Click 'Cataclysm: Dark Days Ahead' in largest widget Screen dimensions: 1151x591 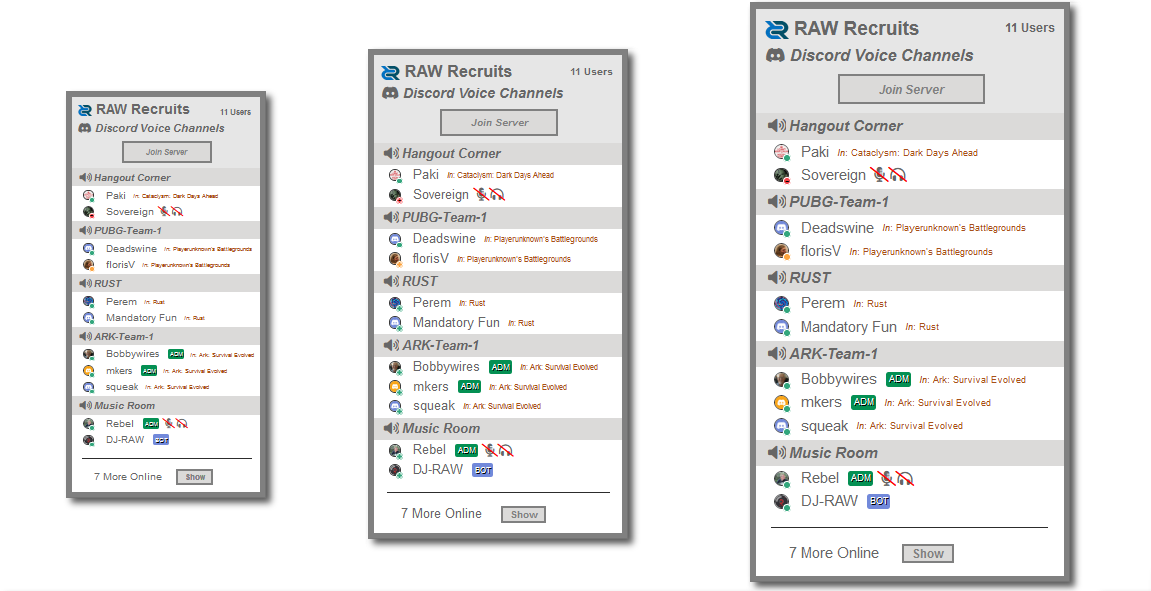(x=915, y=153)
